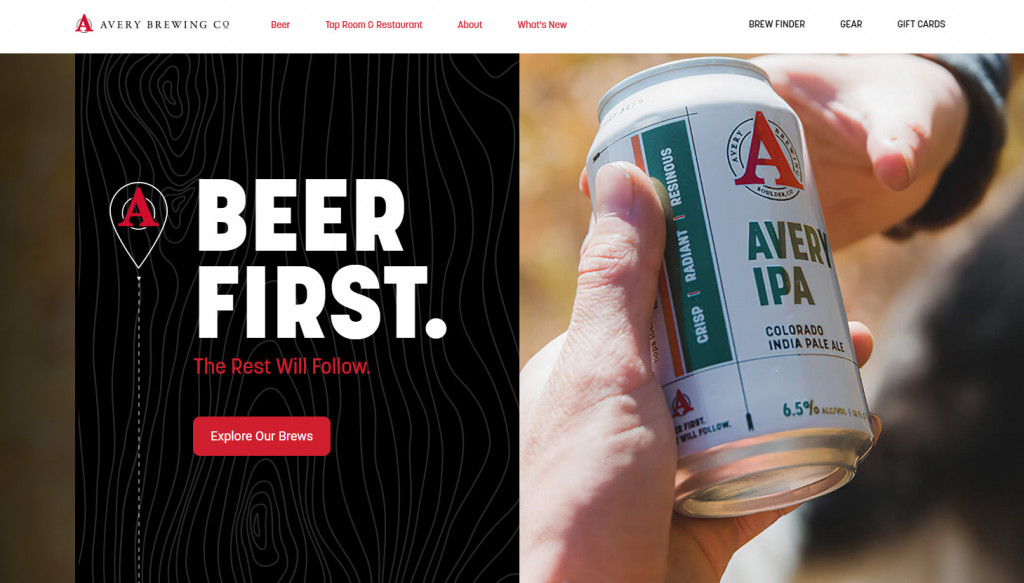The width and height of the screenshot is (1024, 583).
Task: Click the "Avery Brewing Co" wordmark
Action: click(165, 25)
